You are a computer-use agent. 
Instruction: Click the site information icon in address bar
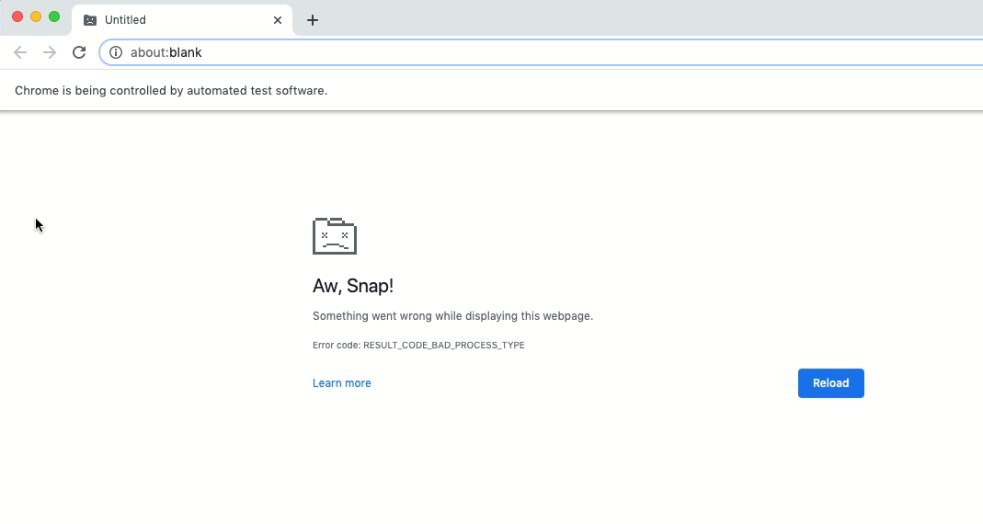116,53
